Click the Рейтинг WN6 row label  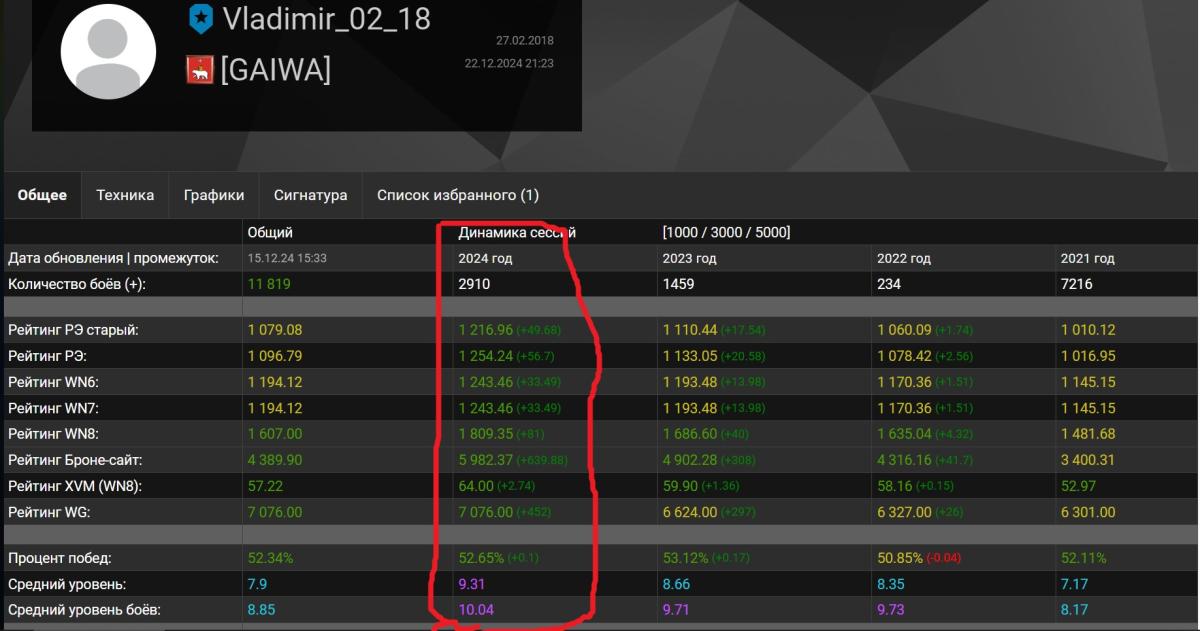click(x=53, y=382)
